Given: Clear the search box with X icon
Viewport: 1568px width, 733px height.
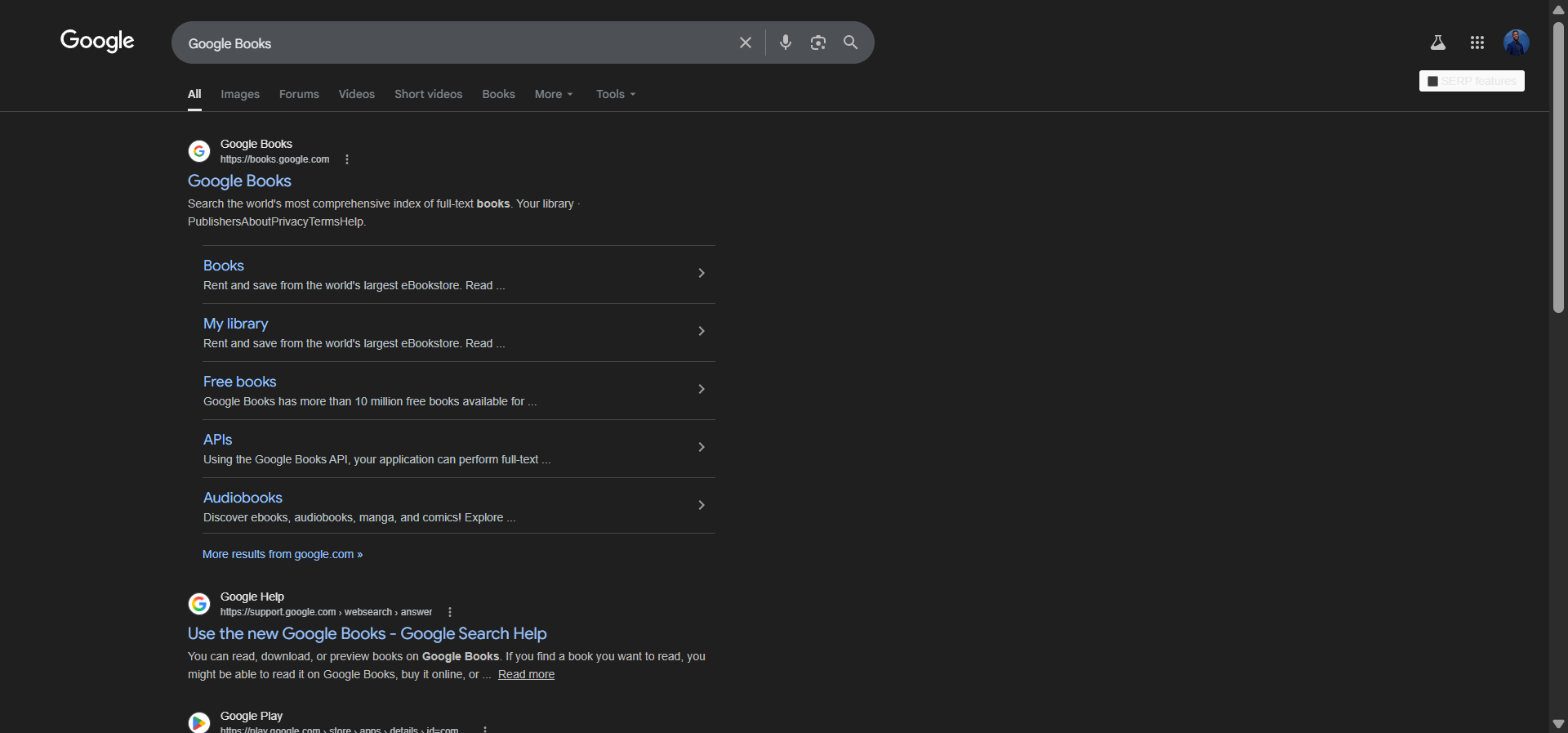Looking at the screenshot, I should [746, 42].
